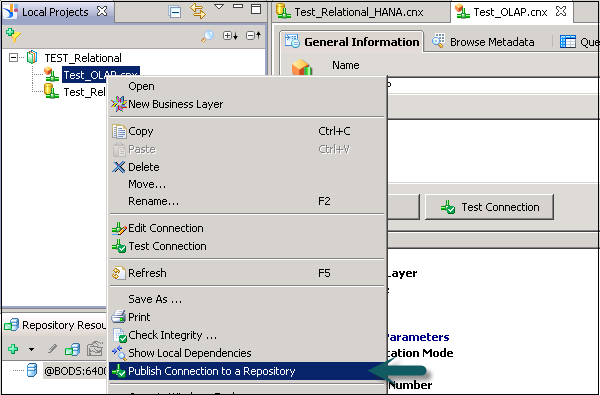Choose New Business Layer menu item
600x395 pixels.
point(247,104)
